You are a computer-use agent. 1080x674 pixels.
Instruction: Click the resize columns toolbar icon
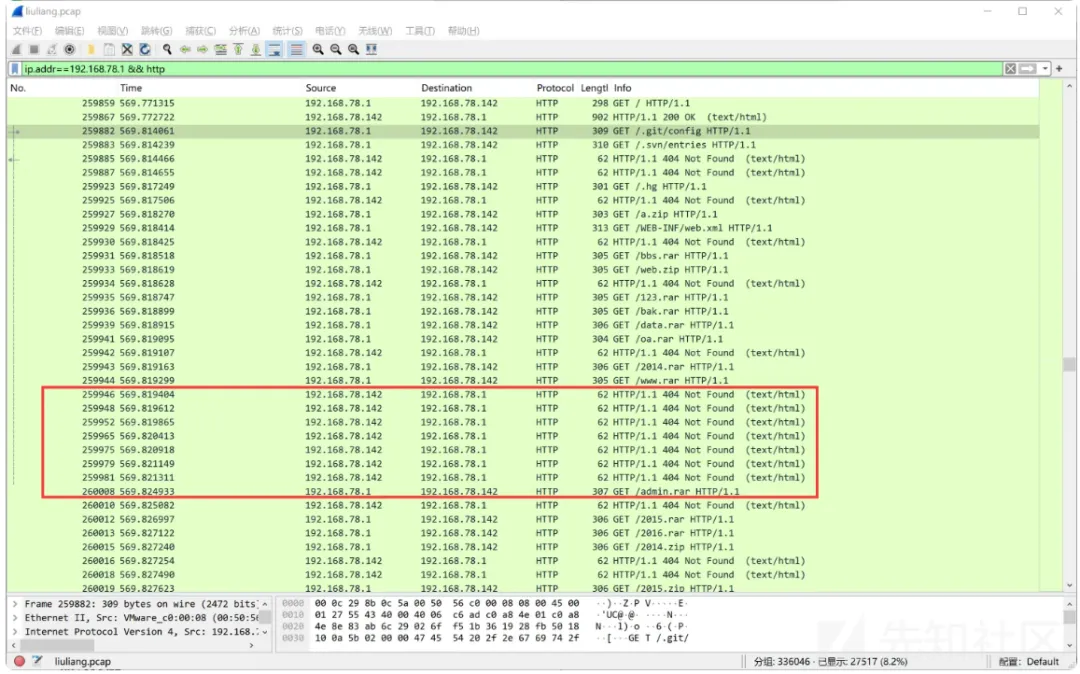click(372, 49)
